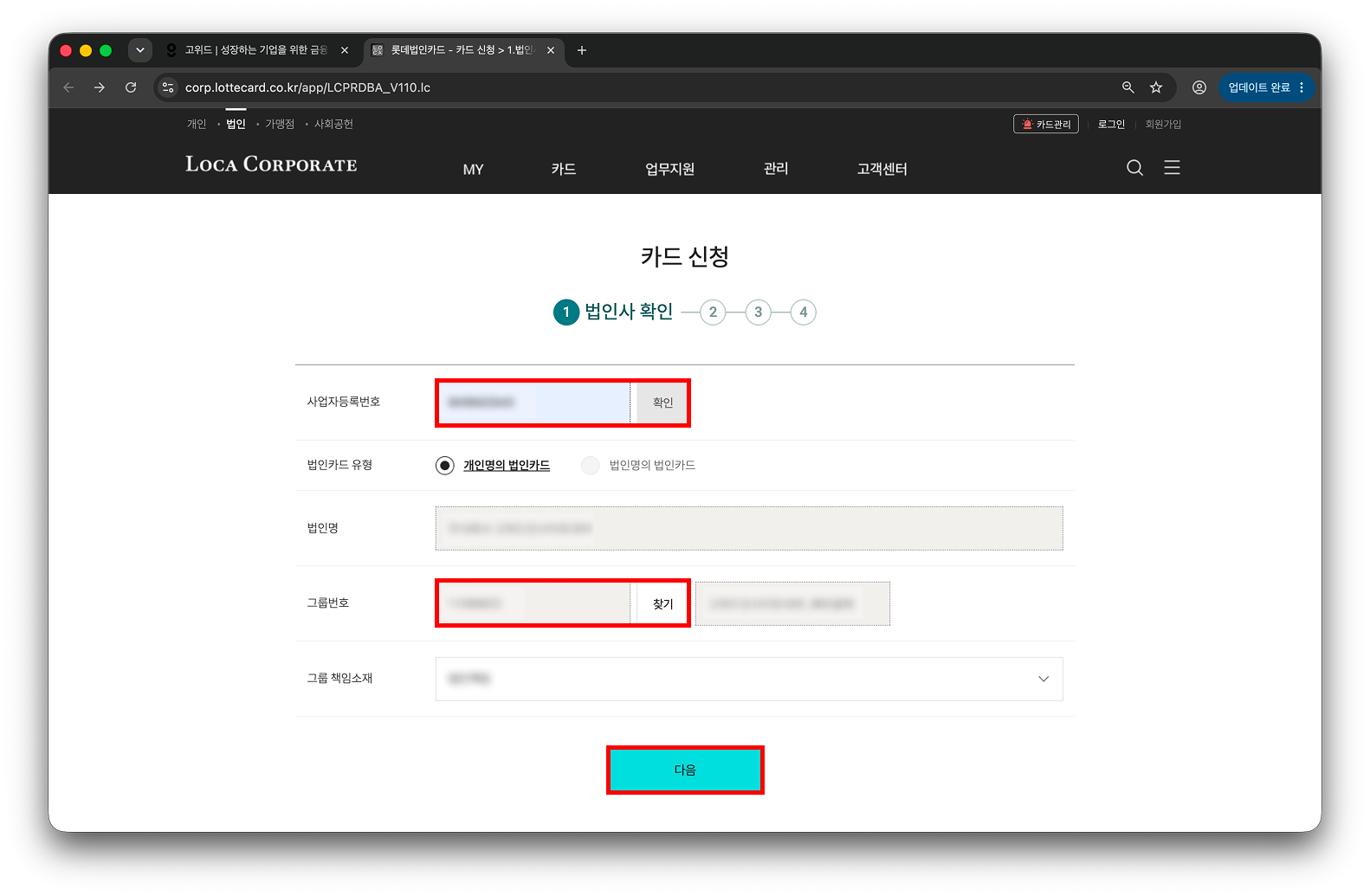Close the 롯데법인카드 tab
The height and width of the screenshot is (896, 1370).
coord(551,50)
